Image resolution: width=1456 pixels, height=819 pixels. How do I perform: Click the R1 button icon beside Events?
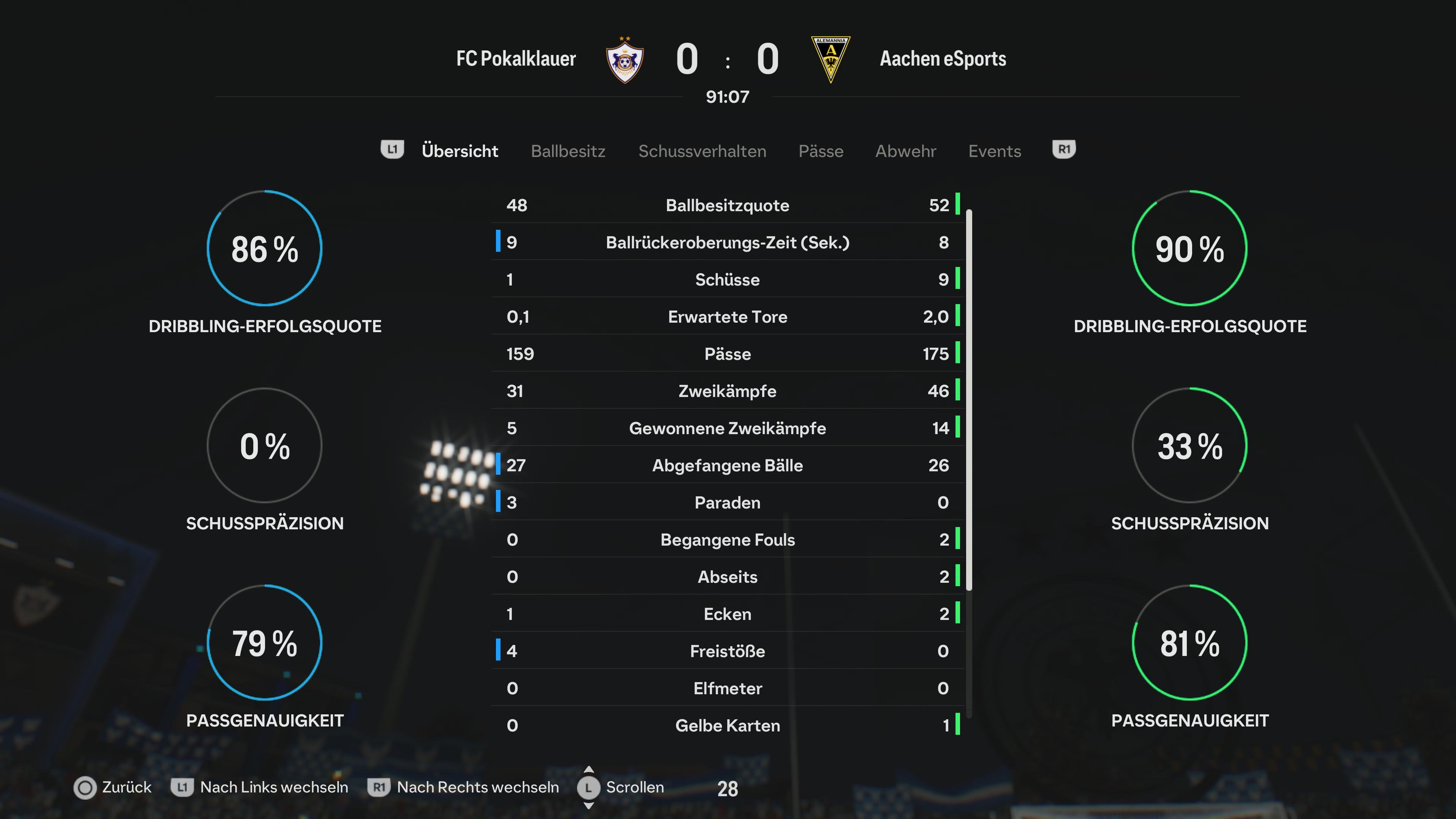1064,150
